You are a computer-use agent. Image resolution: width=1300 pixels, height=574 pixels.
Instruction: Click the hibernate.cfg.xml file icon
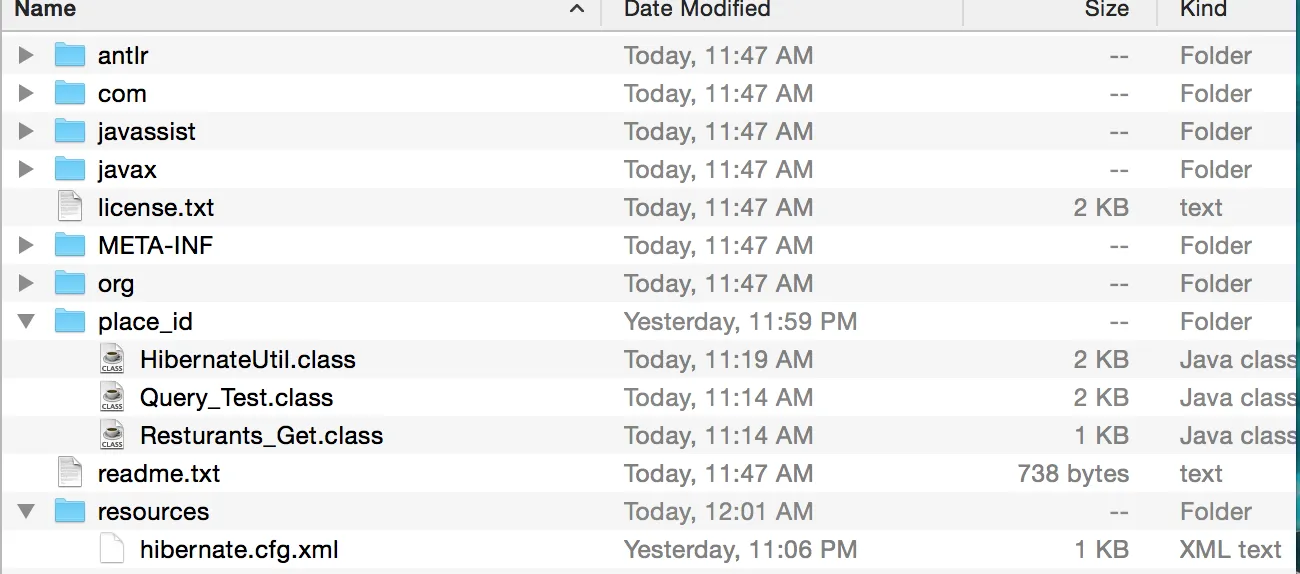pyautogui.click(x=112, y=549)
